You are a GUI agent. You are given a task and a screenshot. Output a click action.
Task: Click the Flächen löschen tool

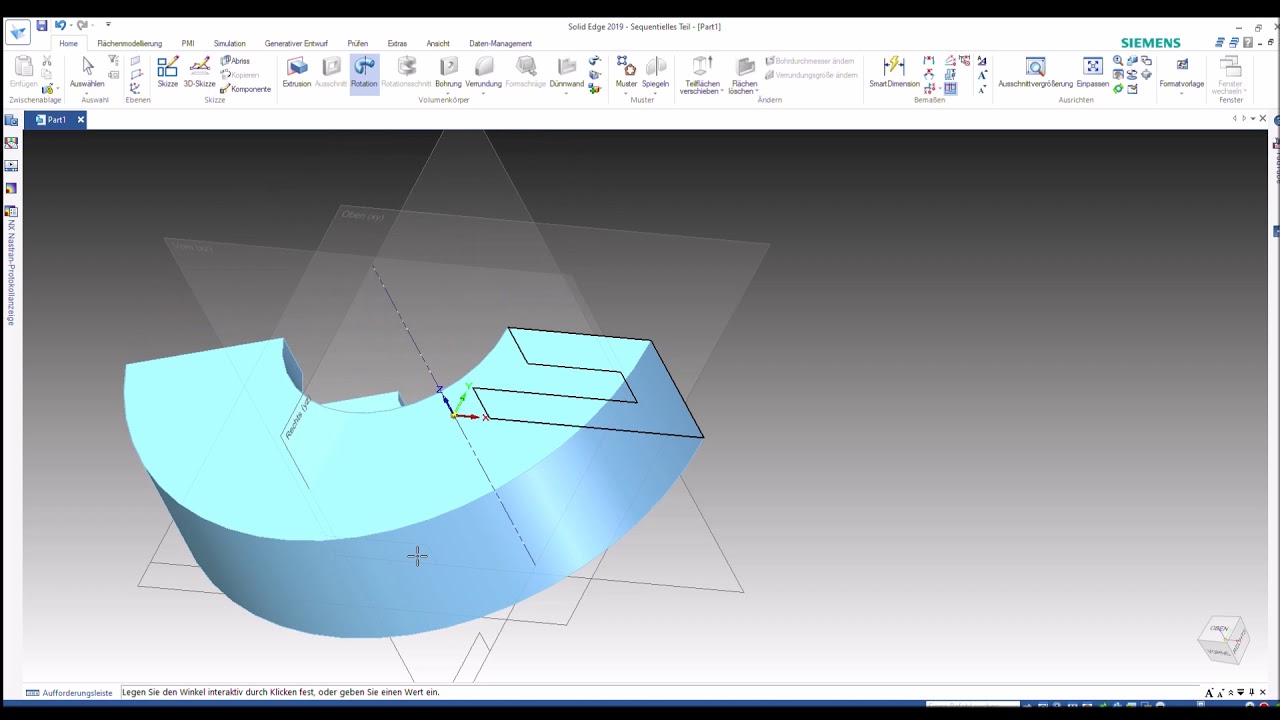(744, 75)
